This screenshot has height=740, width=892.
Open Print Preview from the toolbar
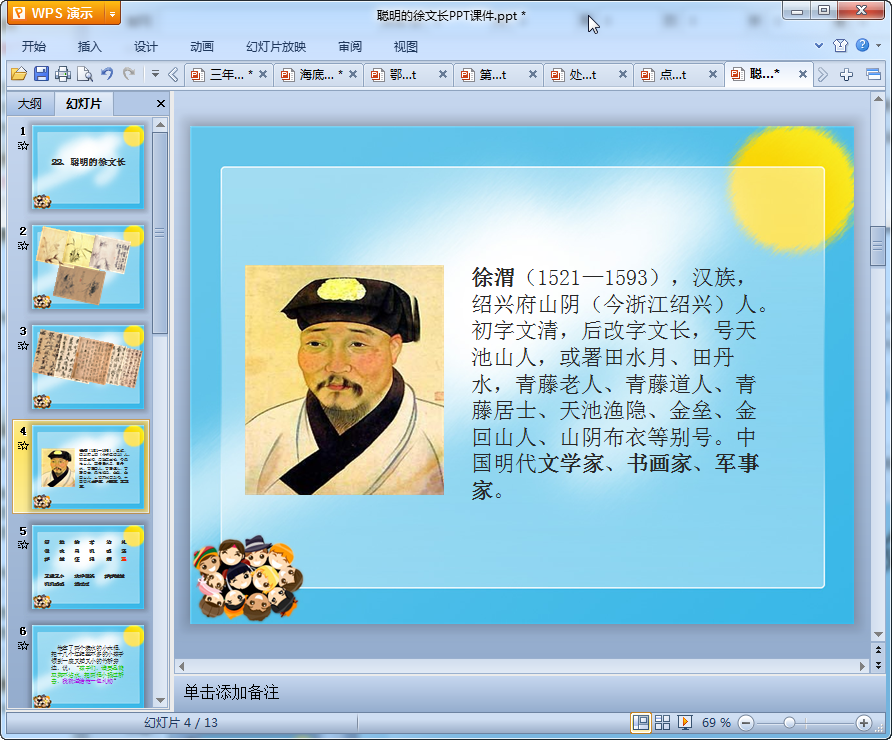(x=85, y=74)
